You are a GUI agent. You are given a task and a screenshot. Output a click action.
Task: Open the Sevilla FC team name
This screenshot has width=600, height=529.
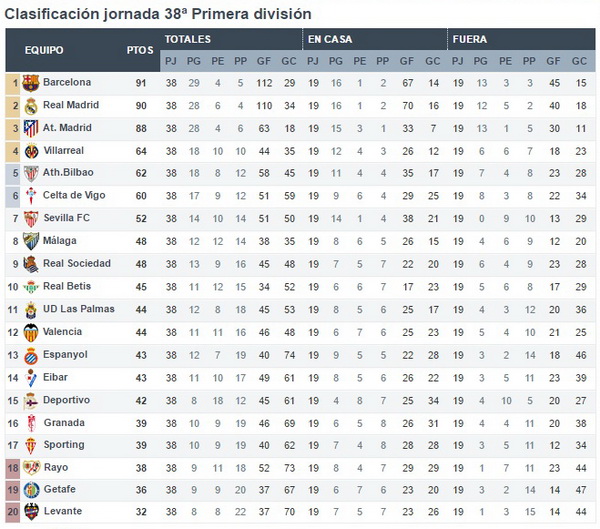[67, 218]
